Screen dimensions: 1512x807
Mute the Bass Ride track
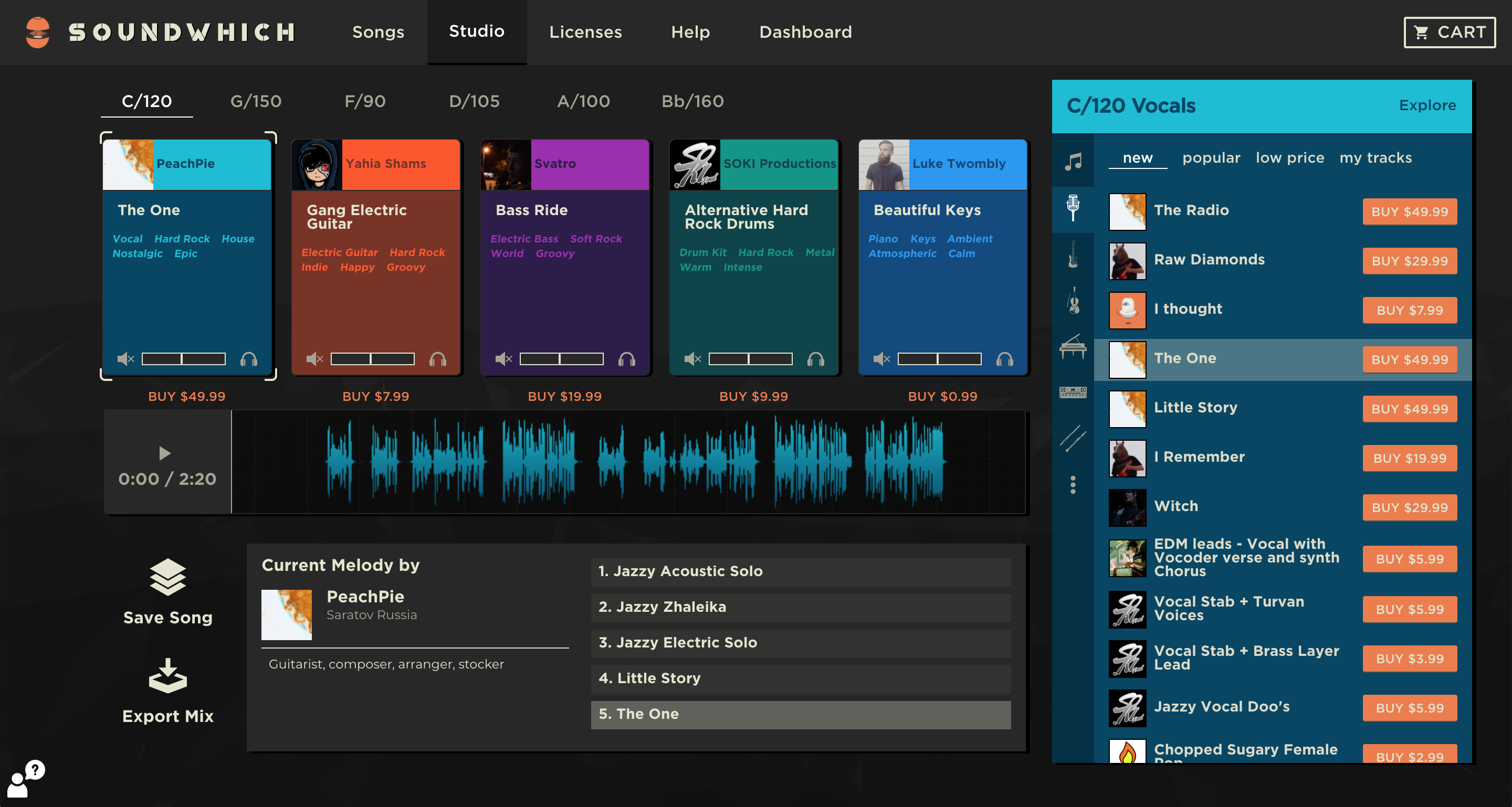(x=503, y=359)
